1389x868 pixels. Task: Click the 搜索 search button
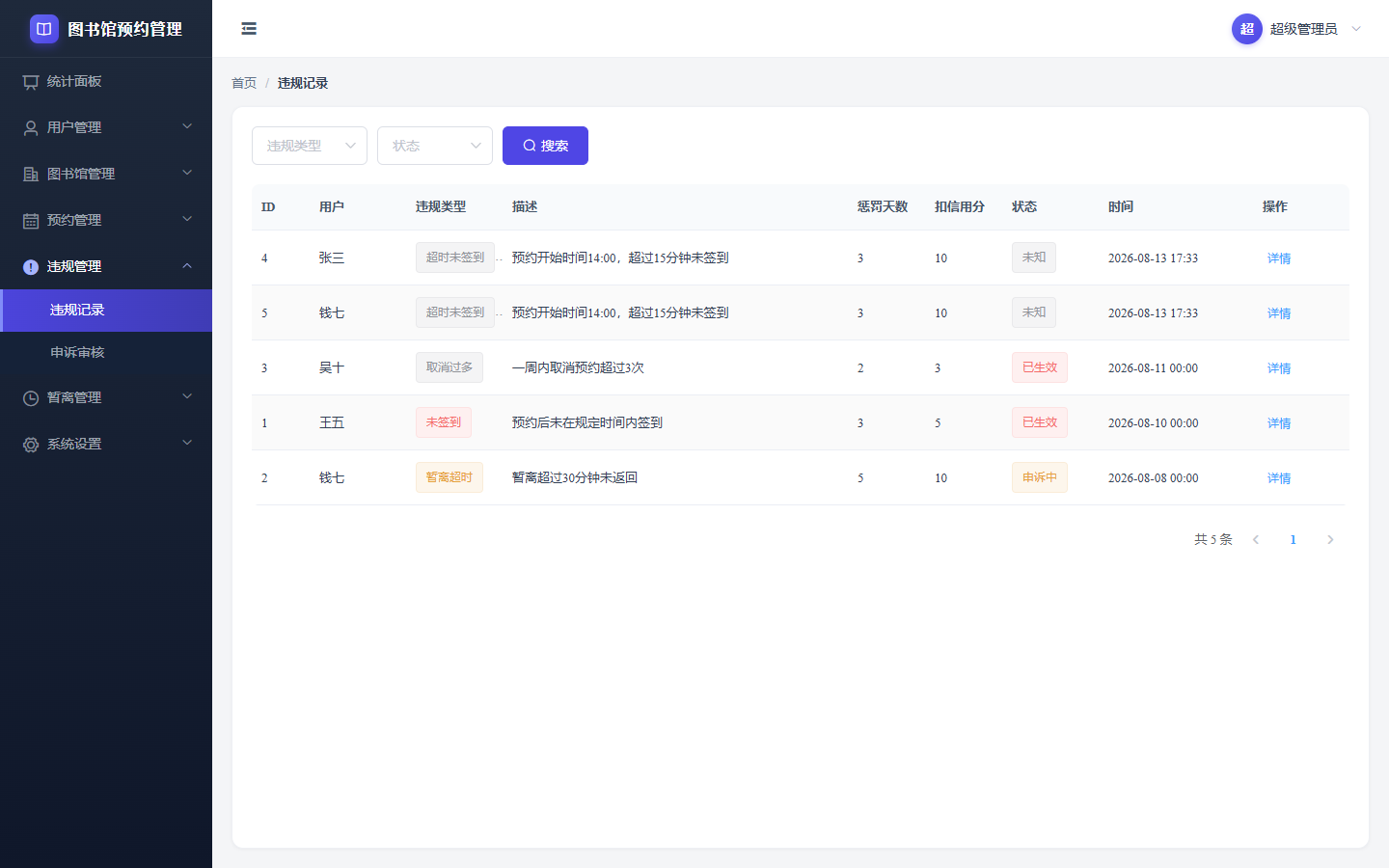point(545,146)
